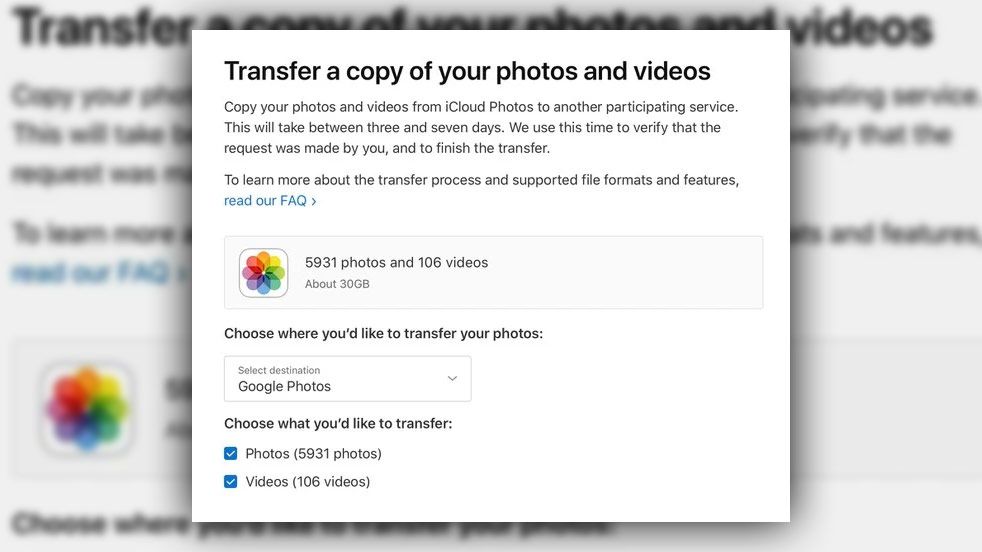
Task: Click the Select destination field label
Action: pos(279,370)
